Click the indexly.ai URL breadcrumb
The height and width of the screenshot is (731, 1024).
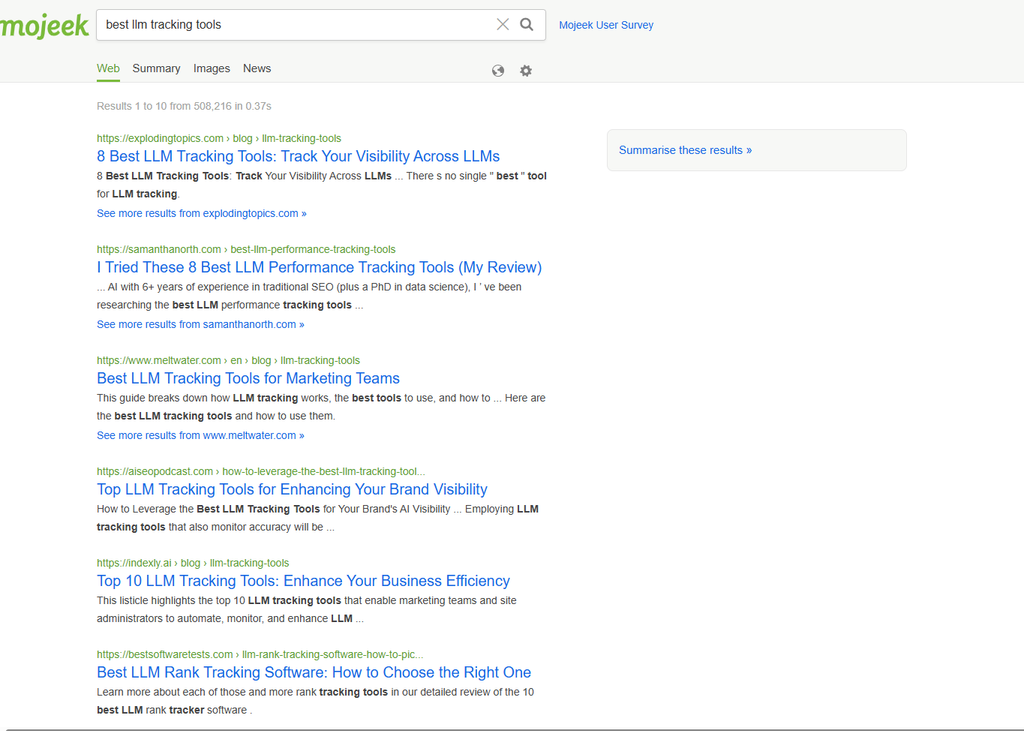[193, 563]
